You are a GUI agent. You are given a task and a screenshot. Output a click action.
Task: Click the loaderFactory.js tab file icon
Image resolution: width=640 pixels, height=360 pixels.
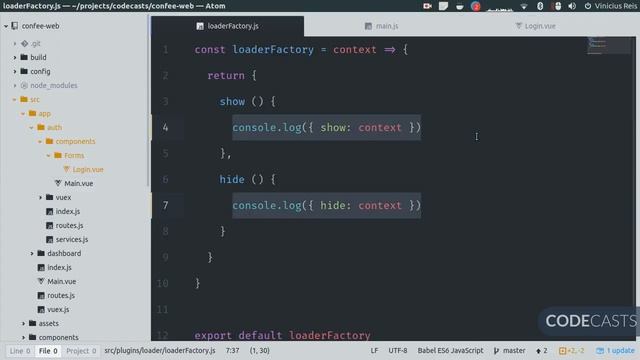click(x=200, y=26)
